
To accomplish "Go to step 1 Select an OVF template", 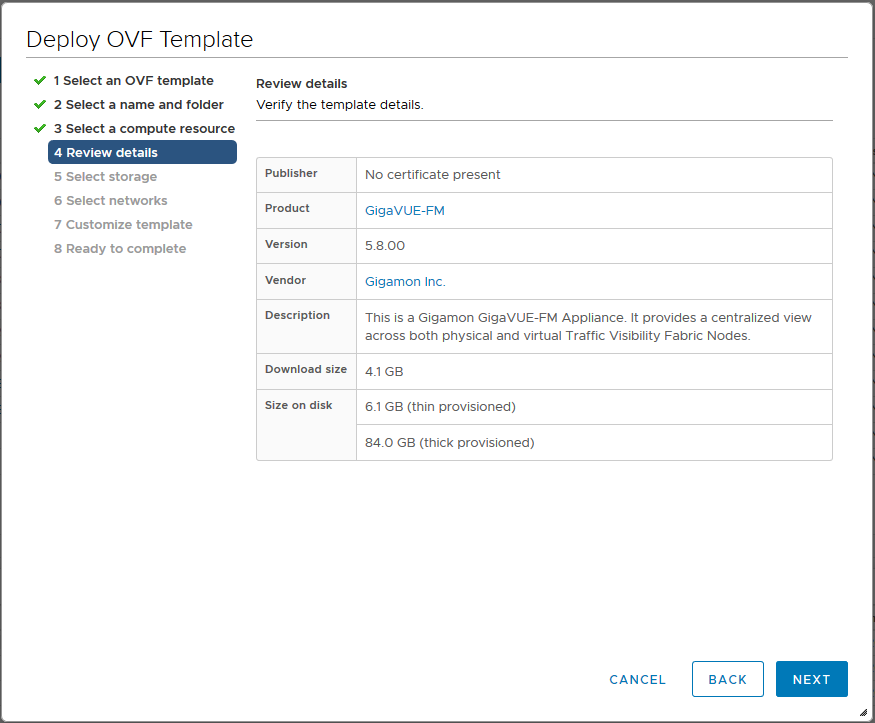I will (133, 80).
